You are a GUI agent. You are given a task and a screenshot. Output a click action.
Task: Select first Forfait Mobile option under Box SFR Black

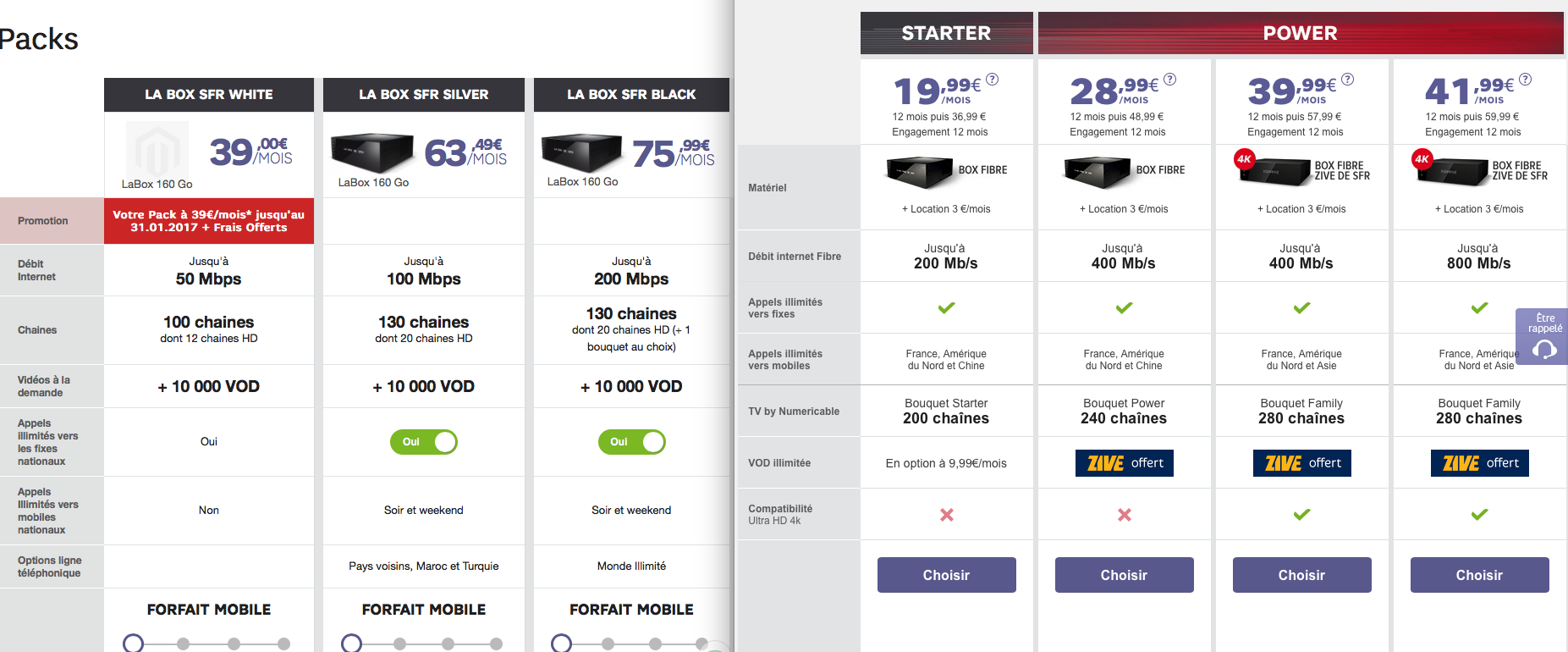561,644
